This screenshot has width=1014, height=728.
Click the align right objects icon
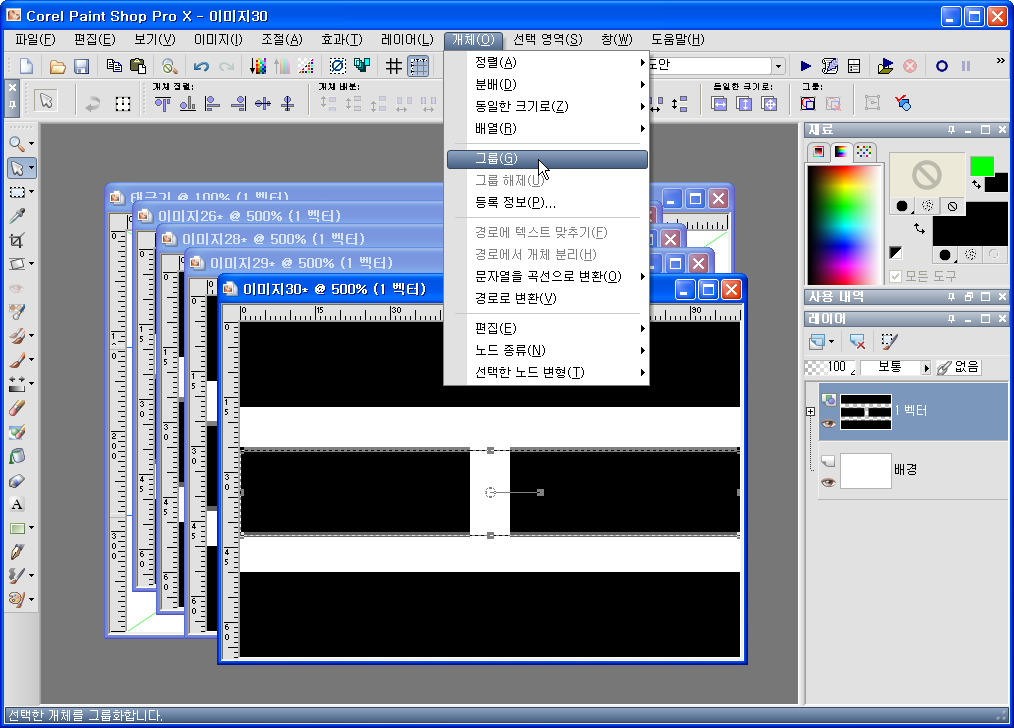coord(239,103)
